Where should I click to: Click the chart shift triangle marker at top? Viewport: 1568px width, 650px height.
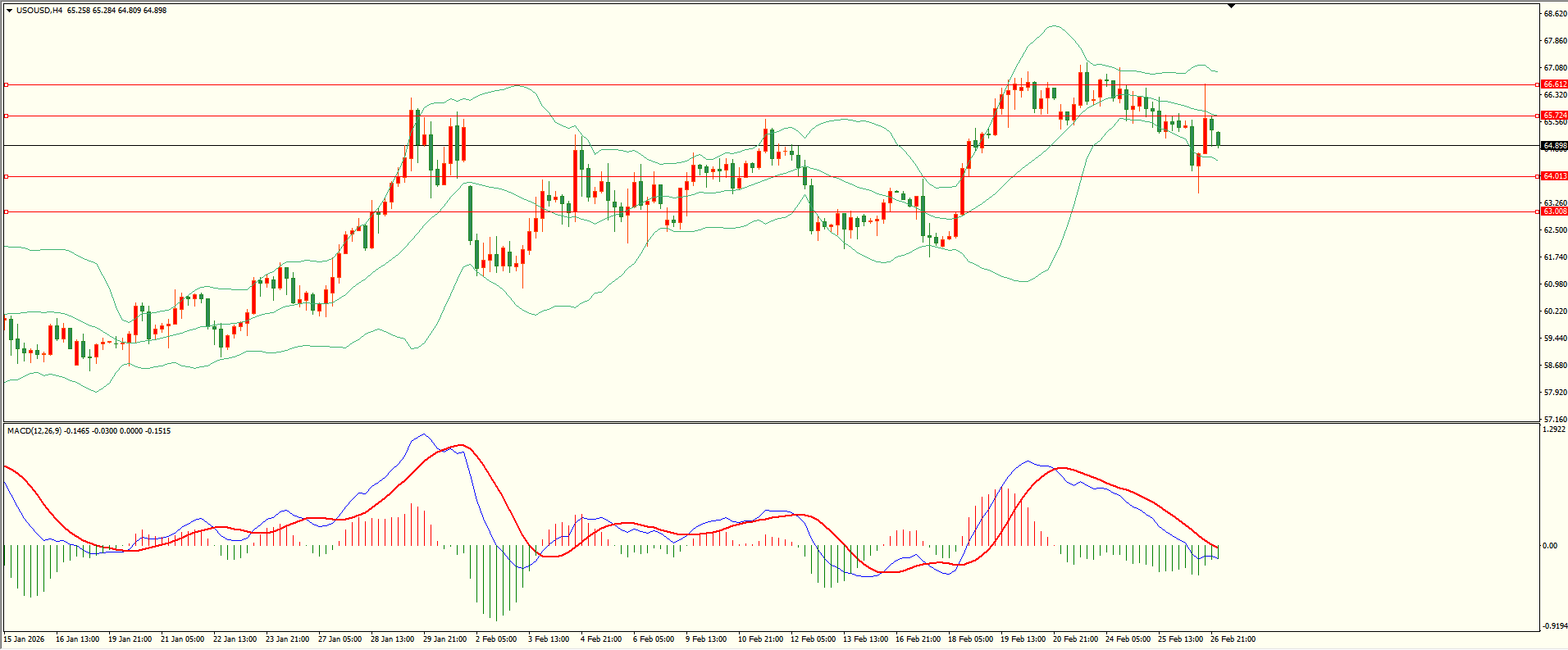[x=1231, y=6]
